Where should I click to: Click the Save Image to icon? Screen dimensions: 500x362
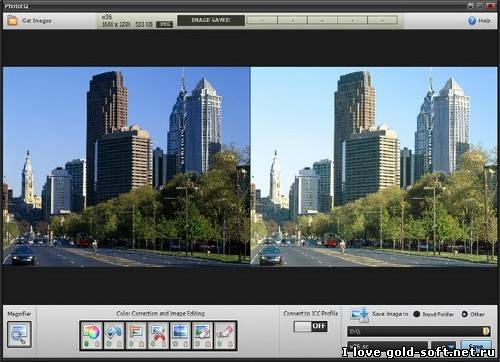pyautogui.click(x=360, y=314)
